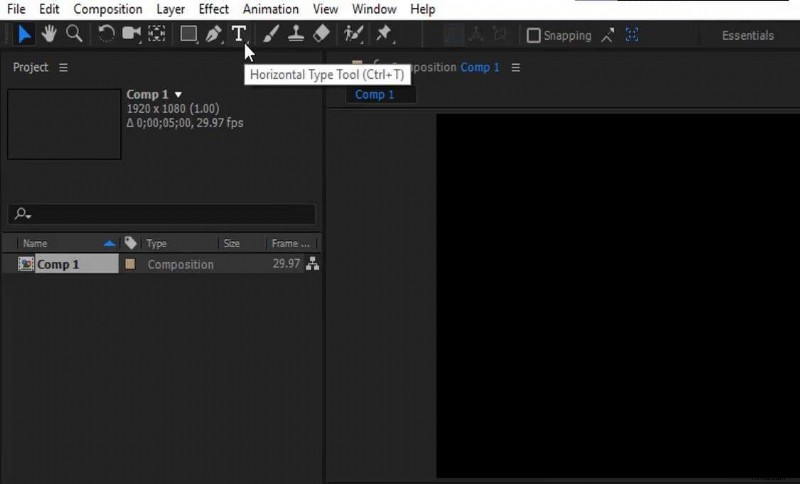Enable the Snapping checkbox
Viewport: 800px width, 484px height.
point(533,35)
